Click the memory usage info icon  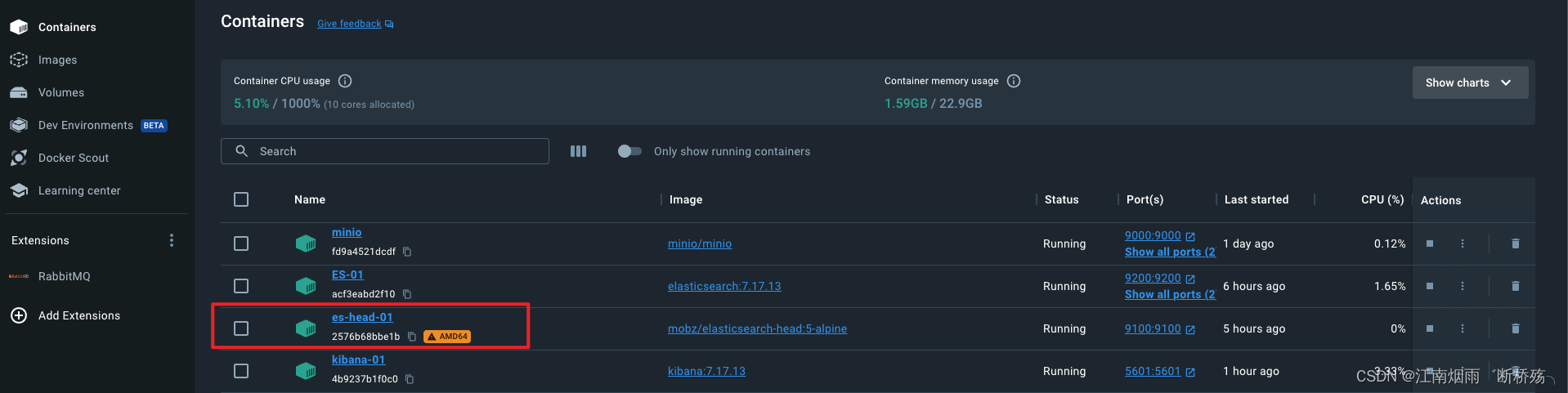pos(1014,81)
